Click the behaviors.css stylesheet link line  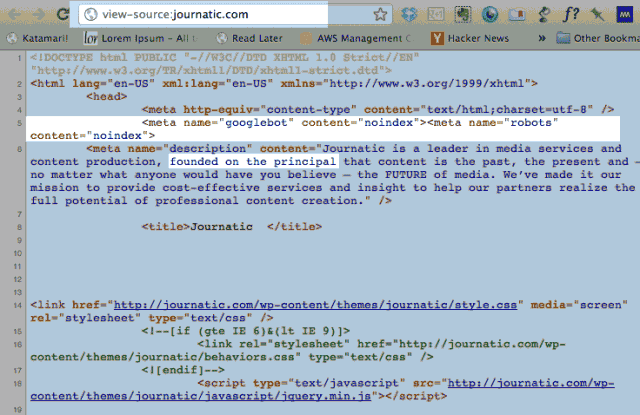tap(298, 351)
